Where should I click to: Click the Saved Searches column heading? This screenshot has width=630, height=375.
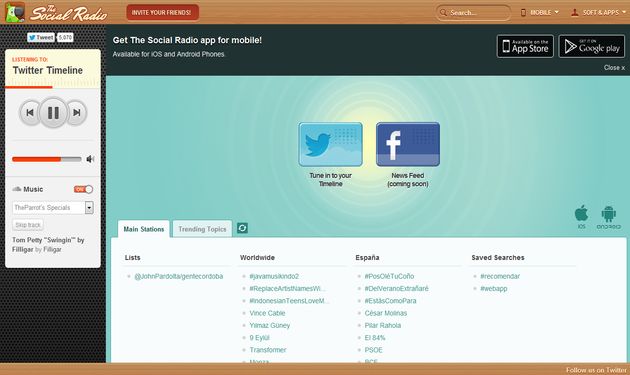pos(498,258)
